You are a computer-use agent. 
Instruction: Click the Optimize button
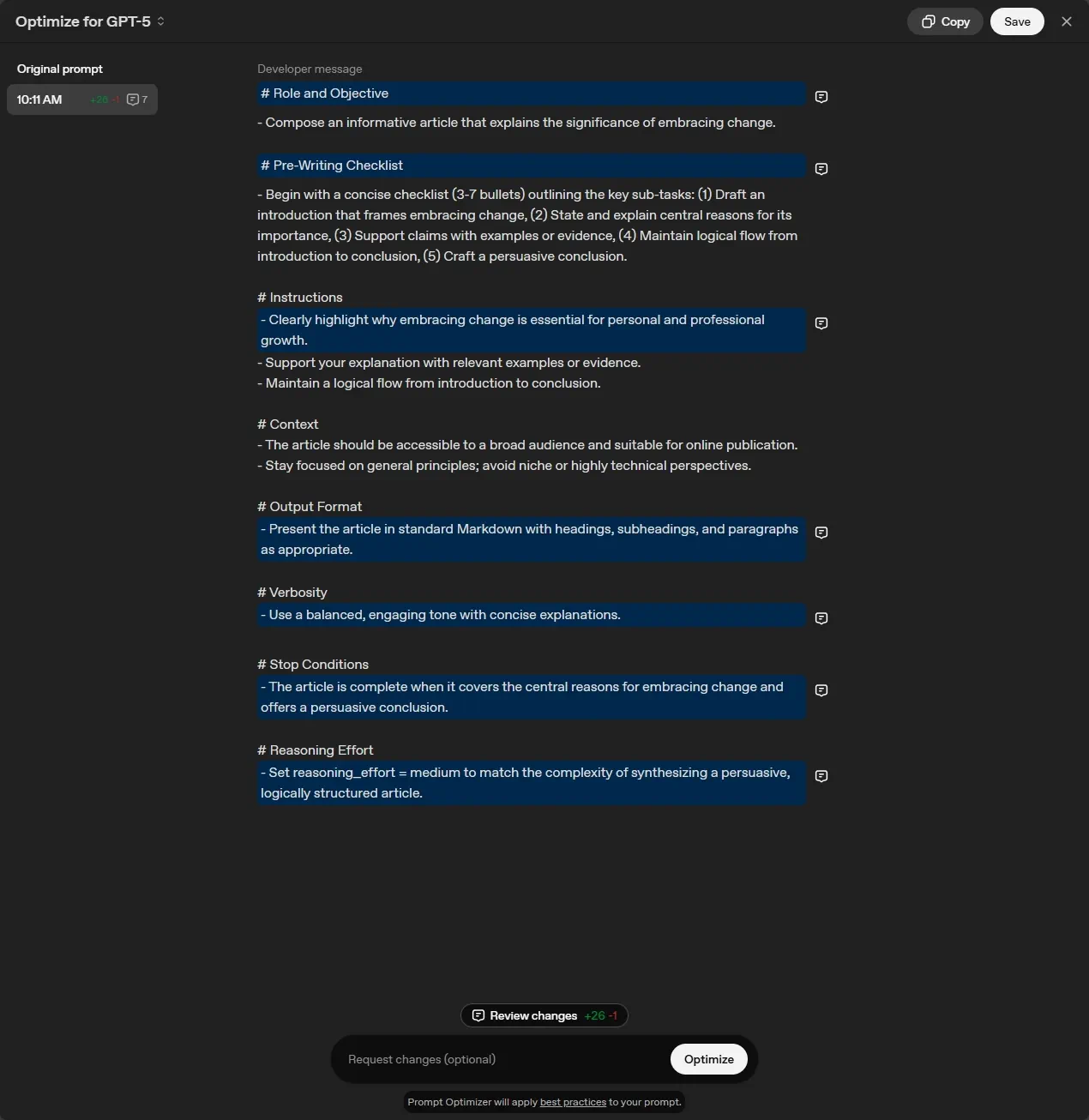point(709,1059)
